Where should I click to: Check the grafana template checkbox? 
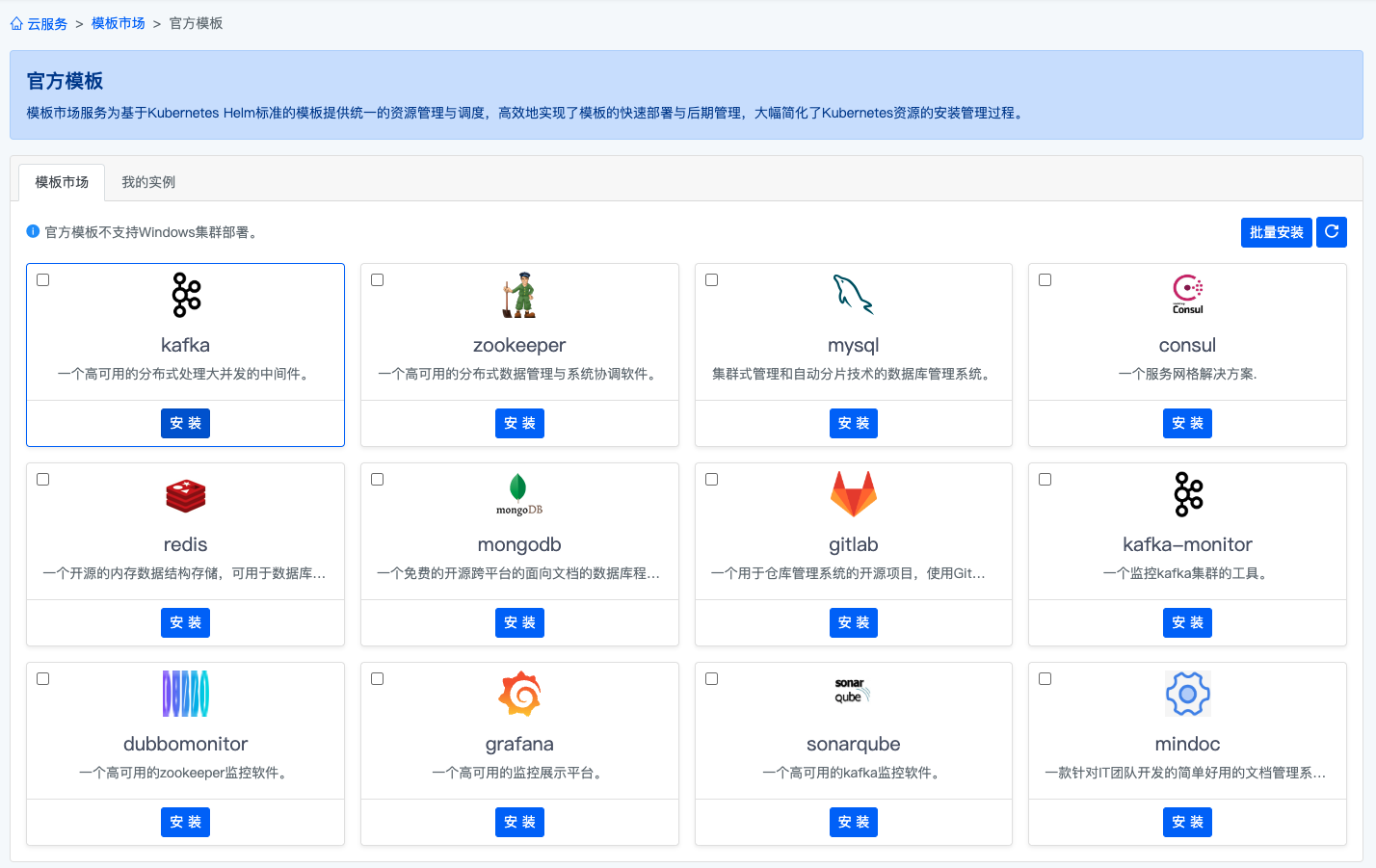coord(377,678)
